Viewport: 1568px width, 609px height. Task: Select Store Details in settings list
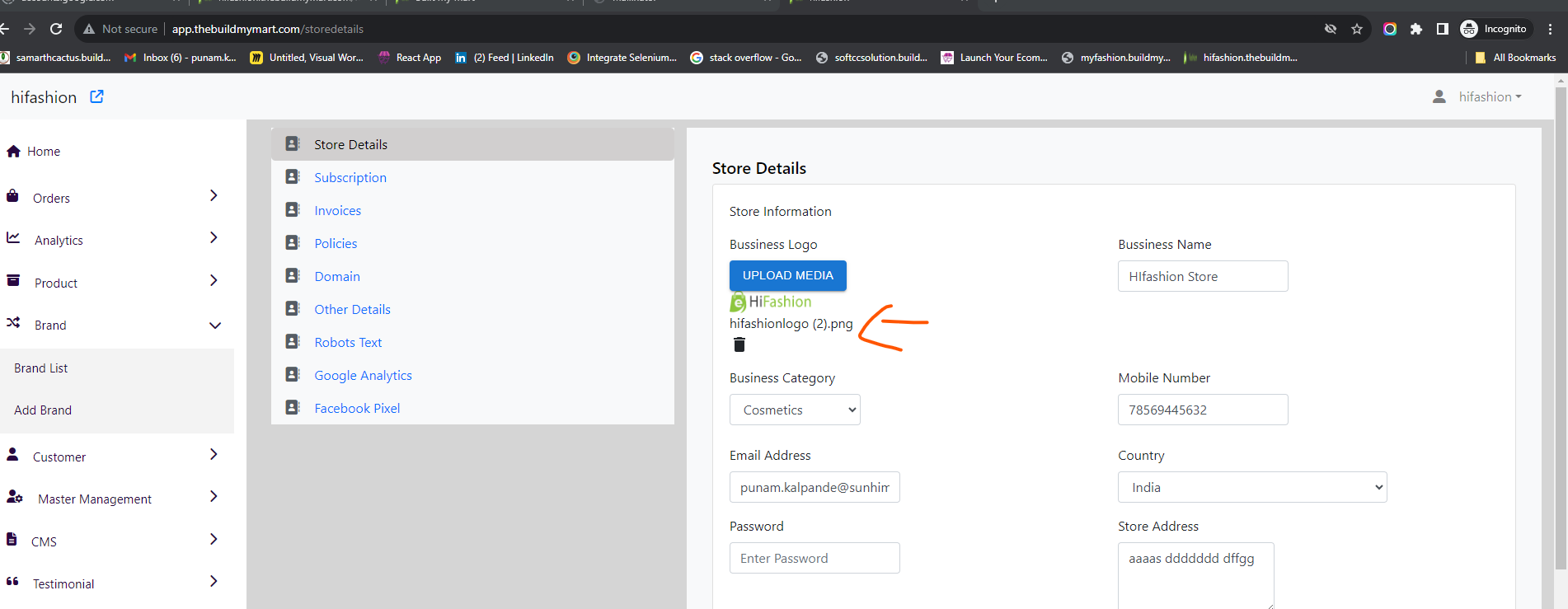pyautogui.click(x=472, y=144)
